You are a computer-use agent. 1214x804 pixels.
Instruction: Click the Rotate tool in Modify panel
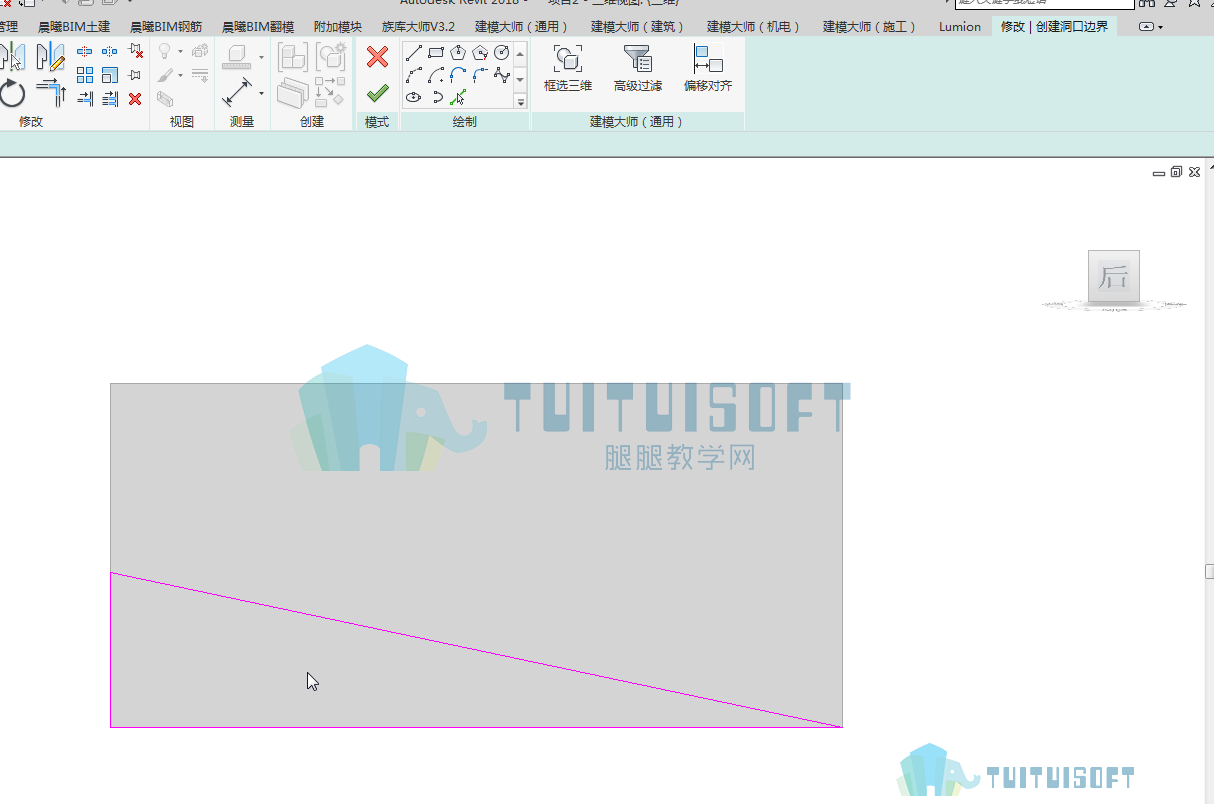point(12,93)
